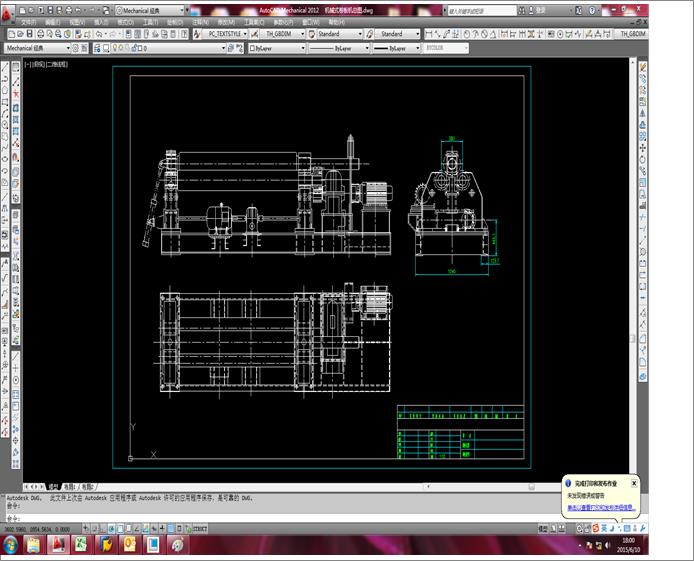Click the Help question mark icon

[592, 10]
